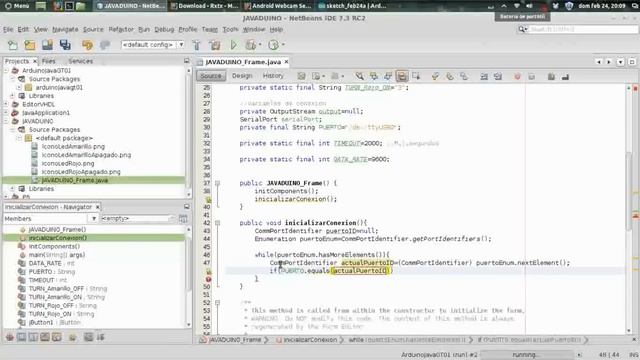Switch to the Download Rxtx browser window in taskbar
This screenshot has height=360, width=640.
pyautogui.click(x=204, y=6)
